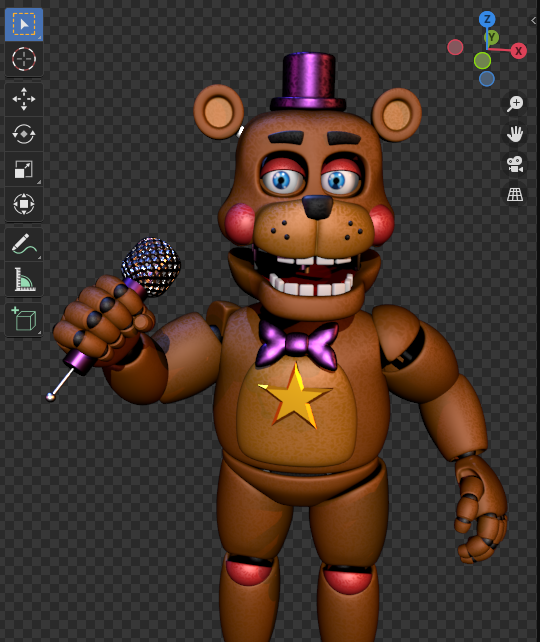The height and width of the screenshot is (642, 540).
Task: Select the Scale tool
Action: tap(24, 169)
